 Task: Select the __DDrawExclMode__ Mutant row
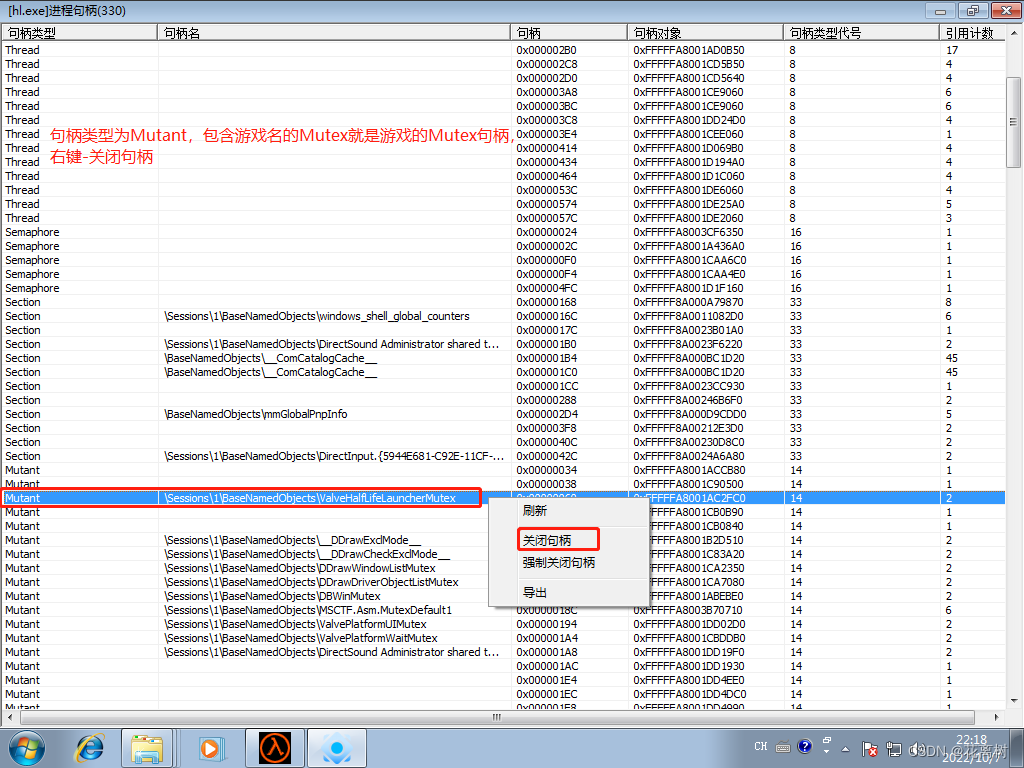tap(503, 540)
